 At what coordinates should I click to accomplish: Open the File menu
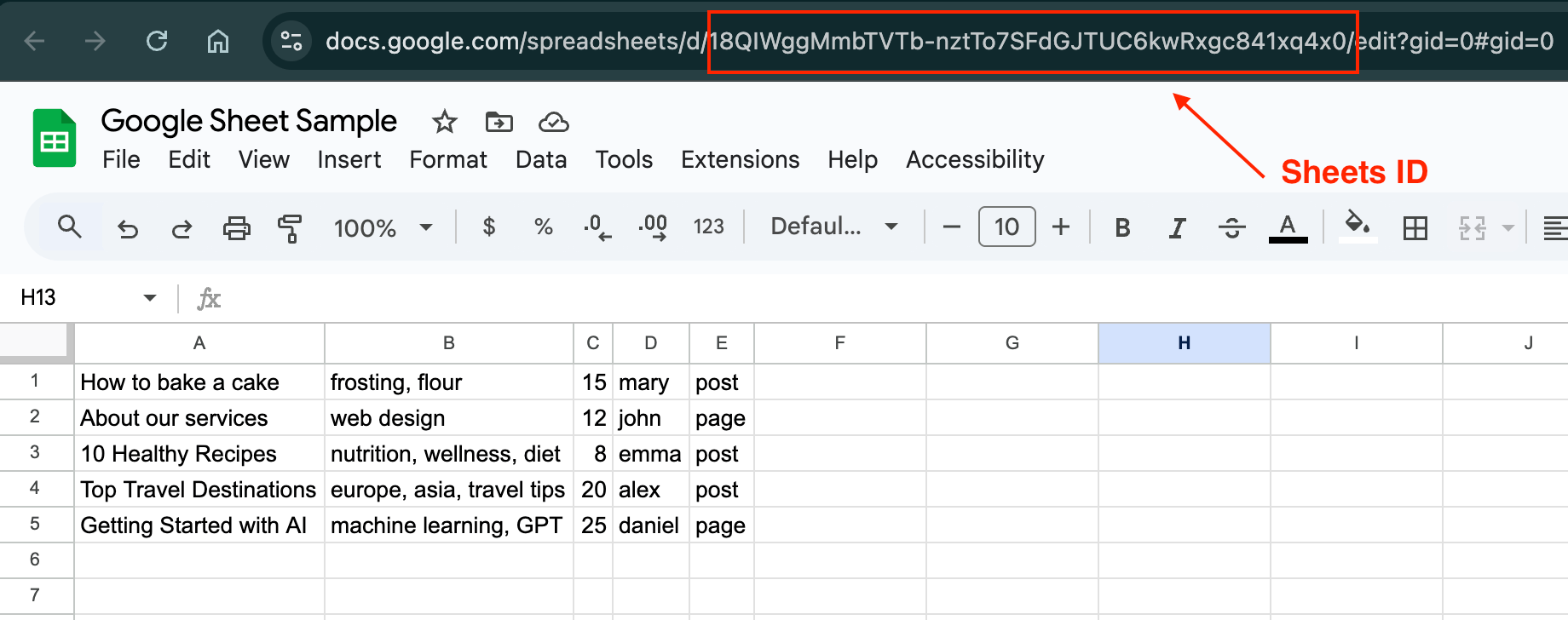(x=121, y=159)
